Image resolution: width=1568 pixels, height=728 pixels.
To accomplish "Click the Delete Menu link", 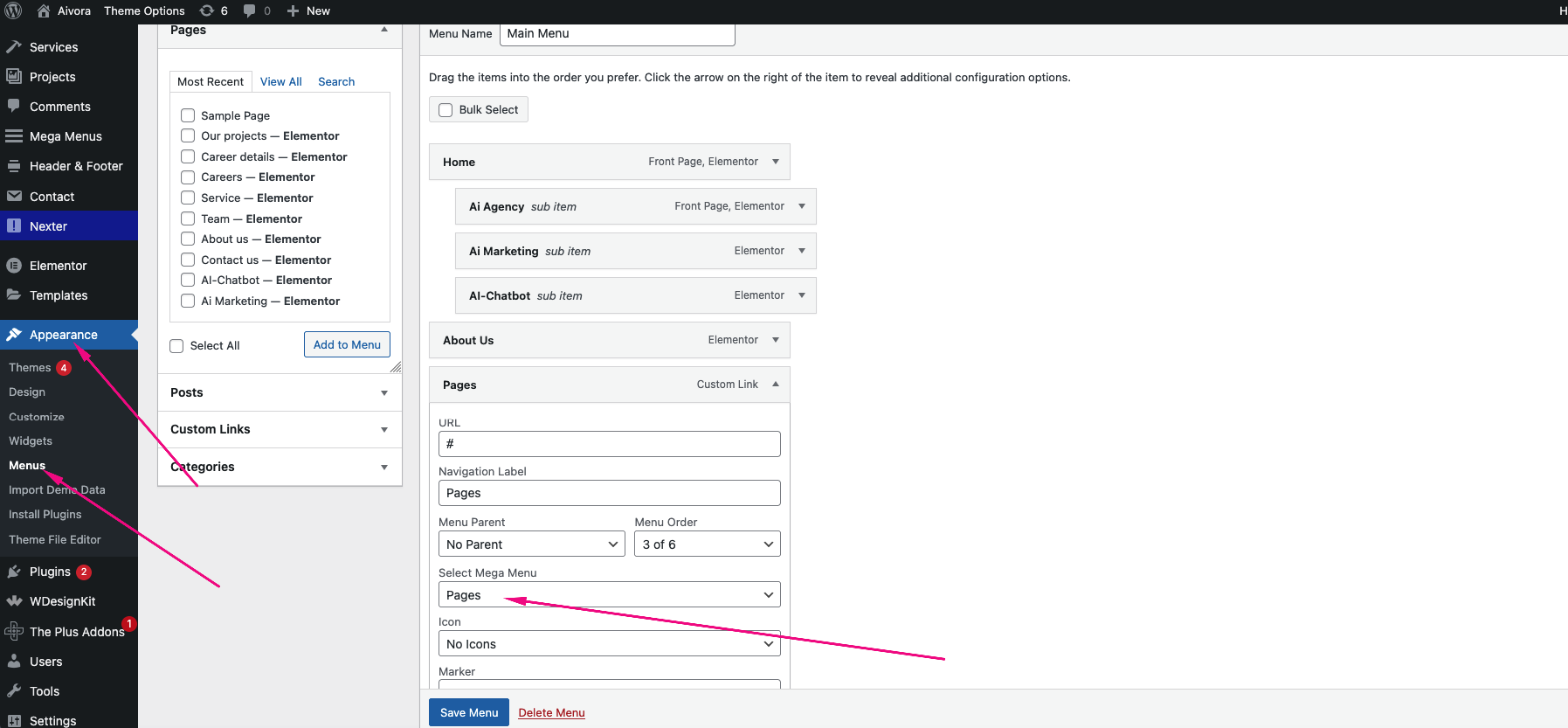I will tap(551, 713).
